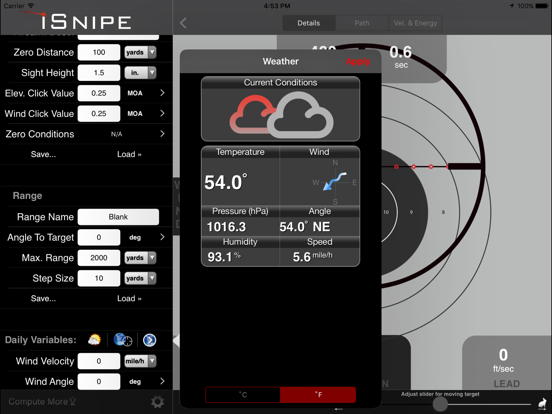Expand Zero Conditions chevron
552x414 pixels.
tap(162, 134)
